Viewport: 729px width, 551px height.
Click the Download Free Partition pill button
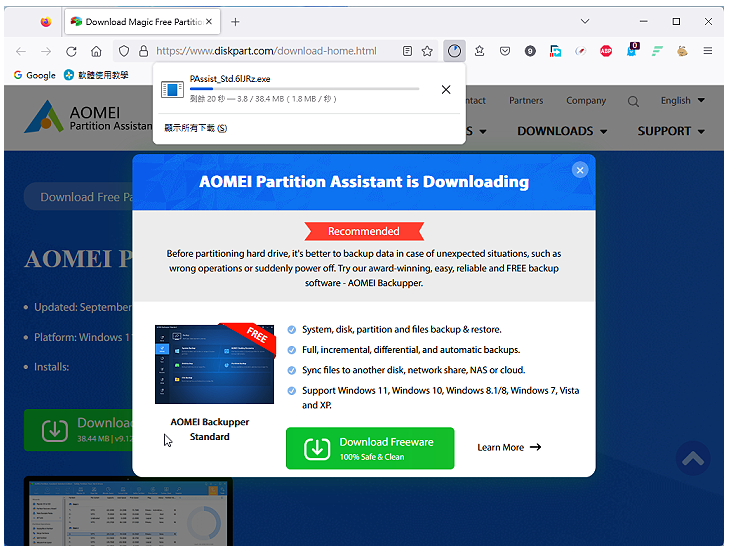click(x=78, y=197)
